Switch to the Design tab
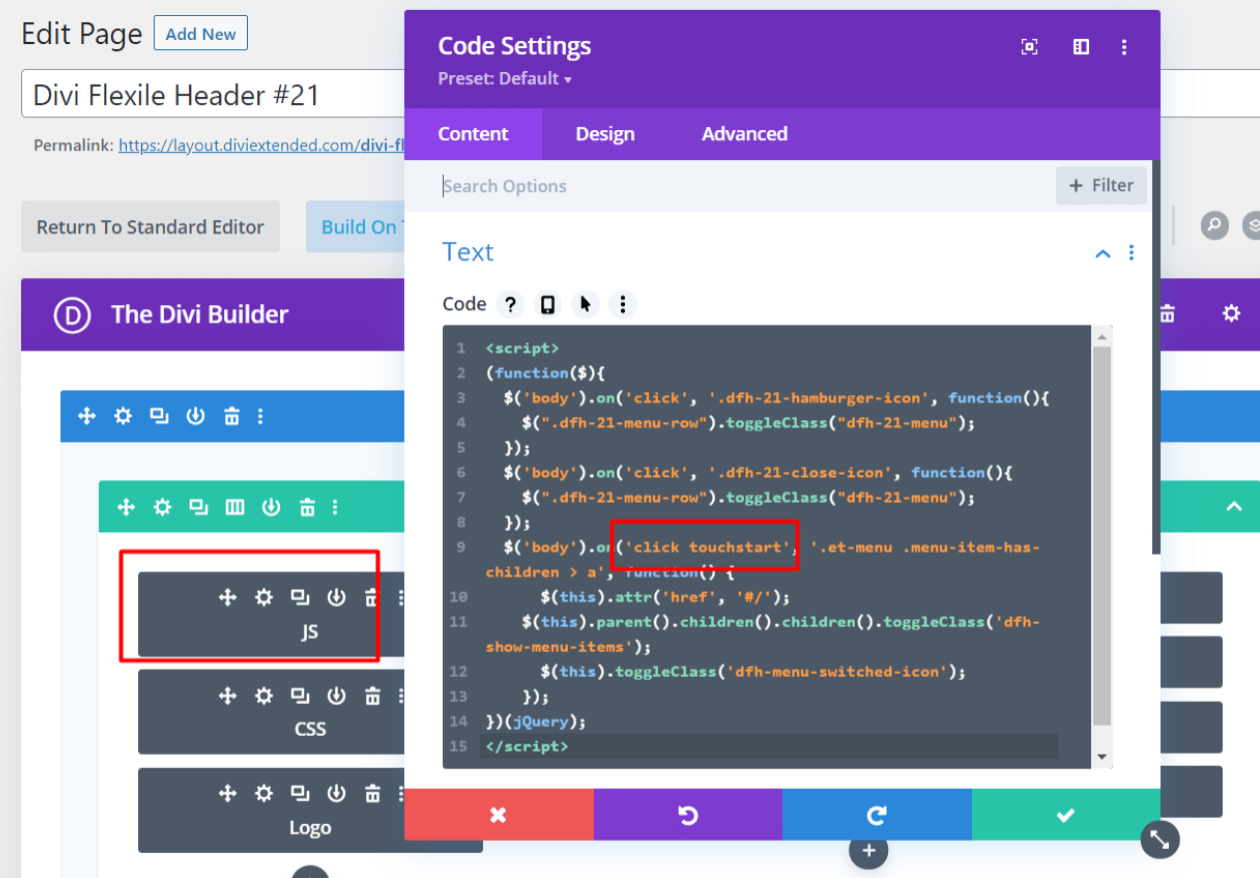 click(605, 133)
